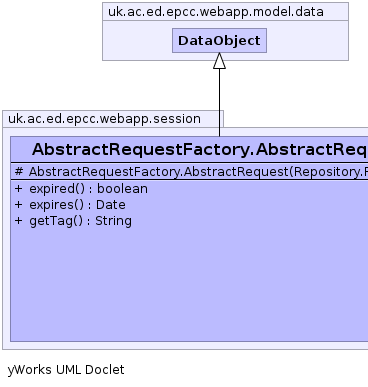Screen dimensions: 368x387
Task: Click the Date return type of expires()
Action: 111,205
